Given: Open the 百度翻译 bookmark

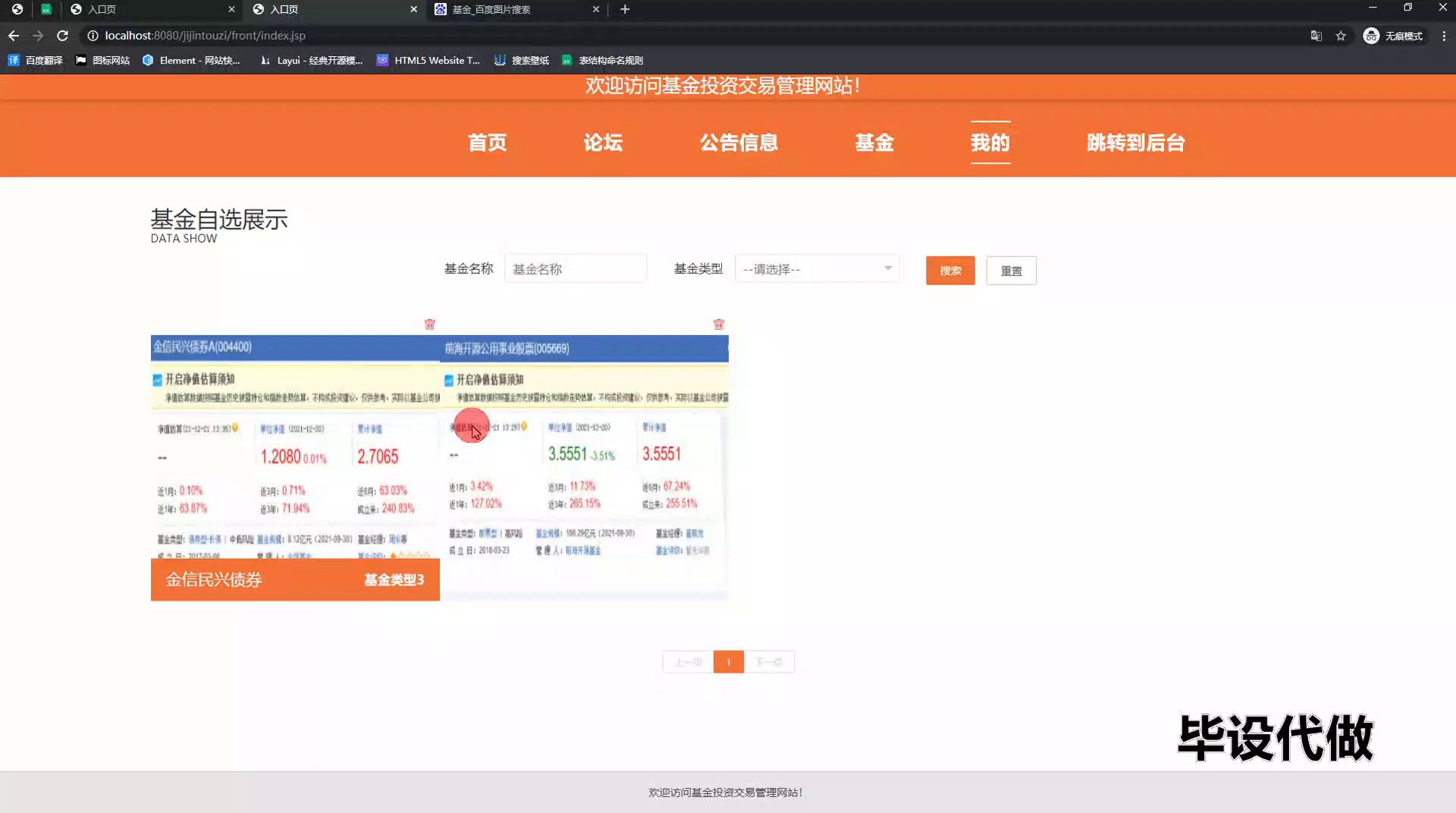Looking at the screenshot, I should [x=35, y=60].
